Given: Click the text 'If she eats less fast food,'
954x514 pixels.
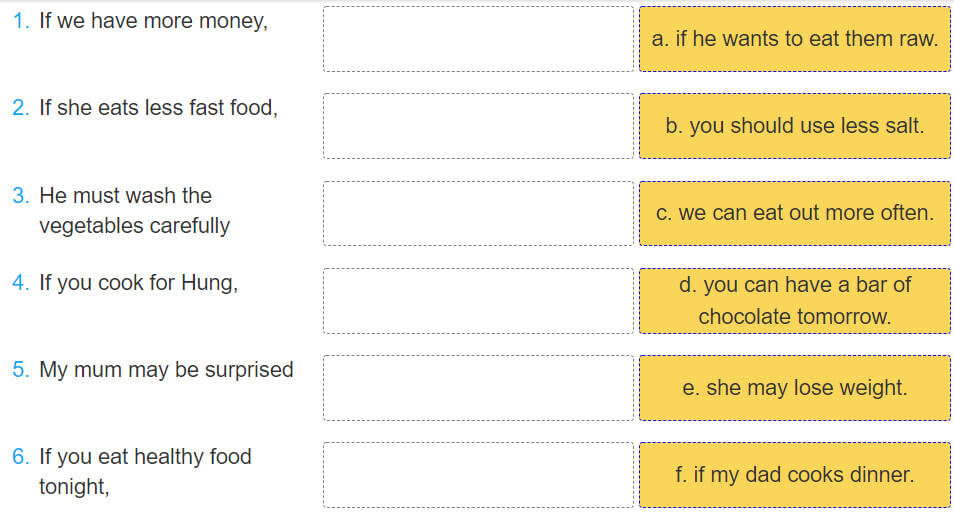Looking at the screenshot, I should click(158, 108).
